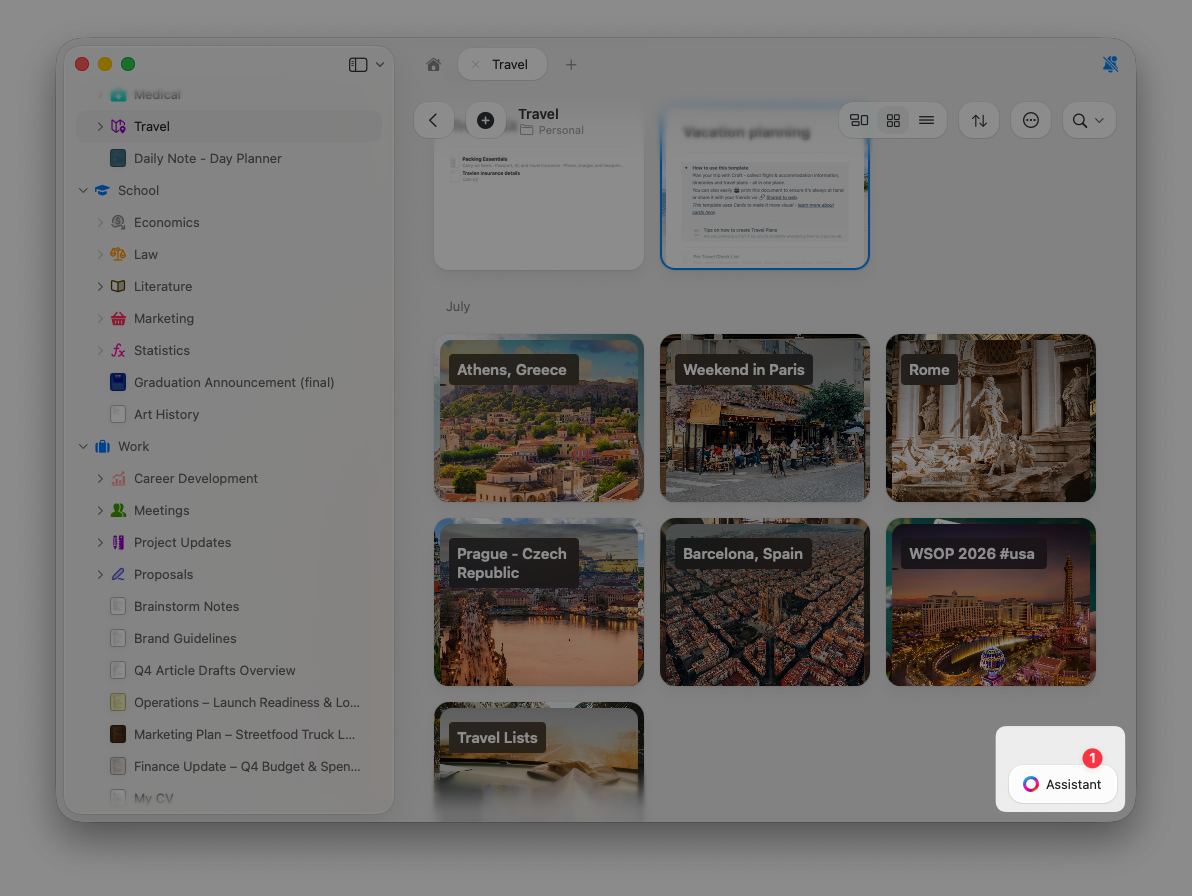Open Brainstorm Notes document
The height and width of the screenshot is (896, 1192).
(x=229, y=606)
